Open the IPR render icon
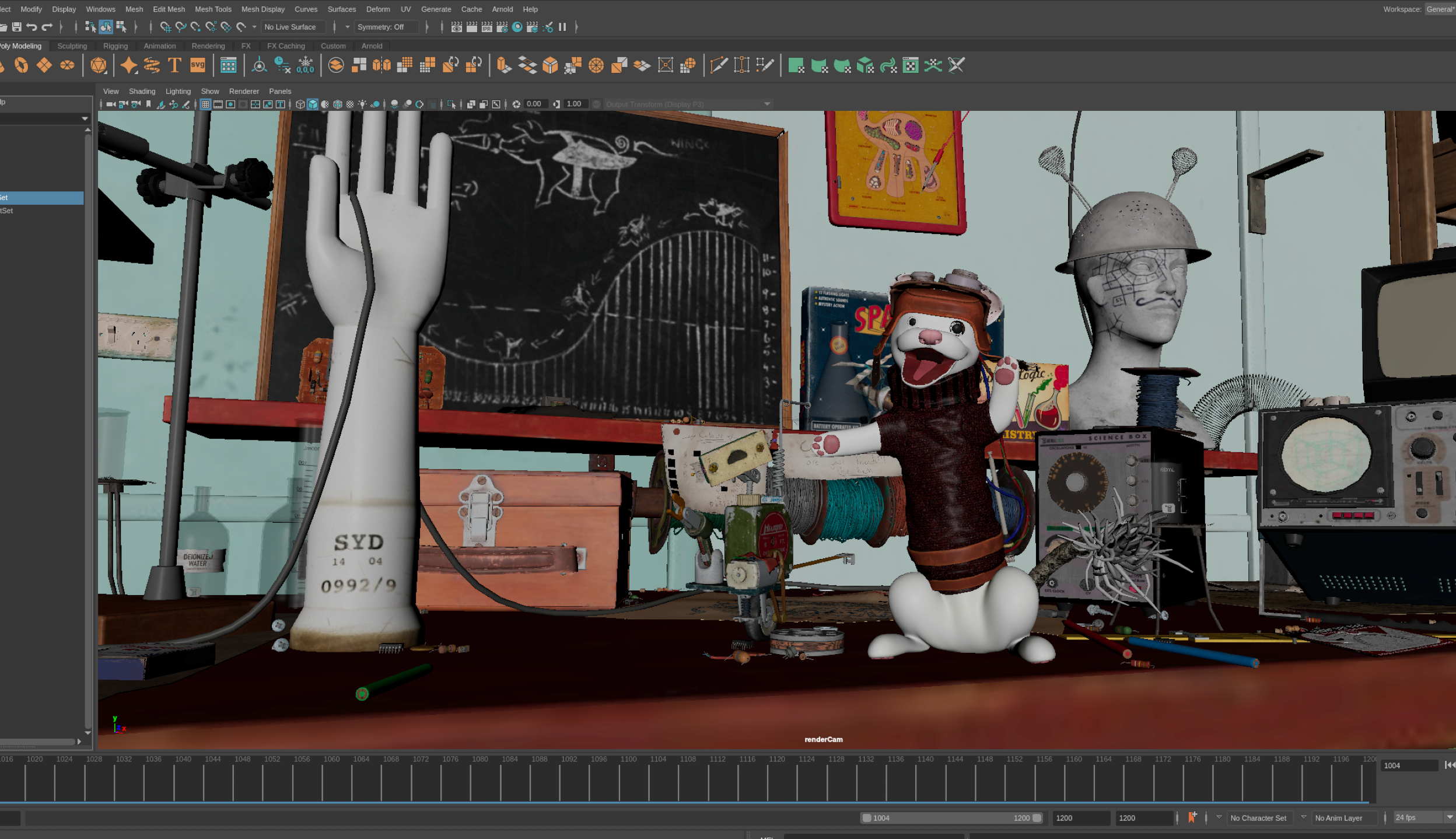The width and height of the screenshot is (1456, 839). (x=487, y=27)
